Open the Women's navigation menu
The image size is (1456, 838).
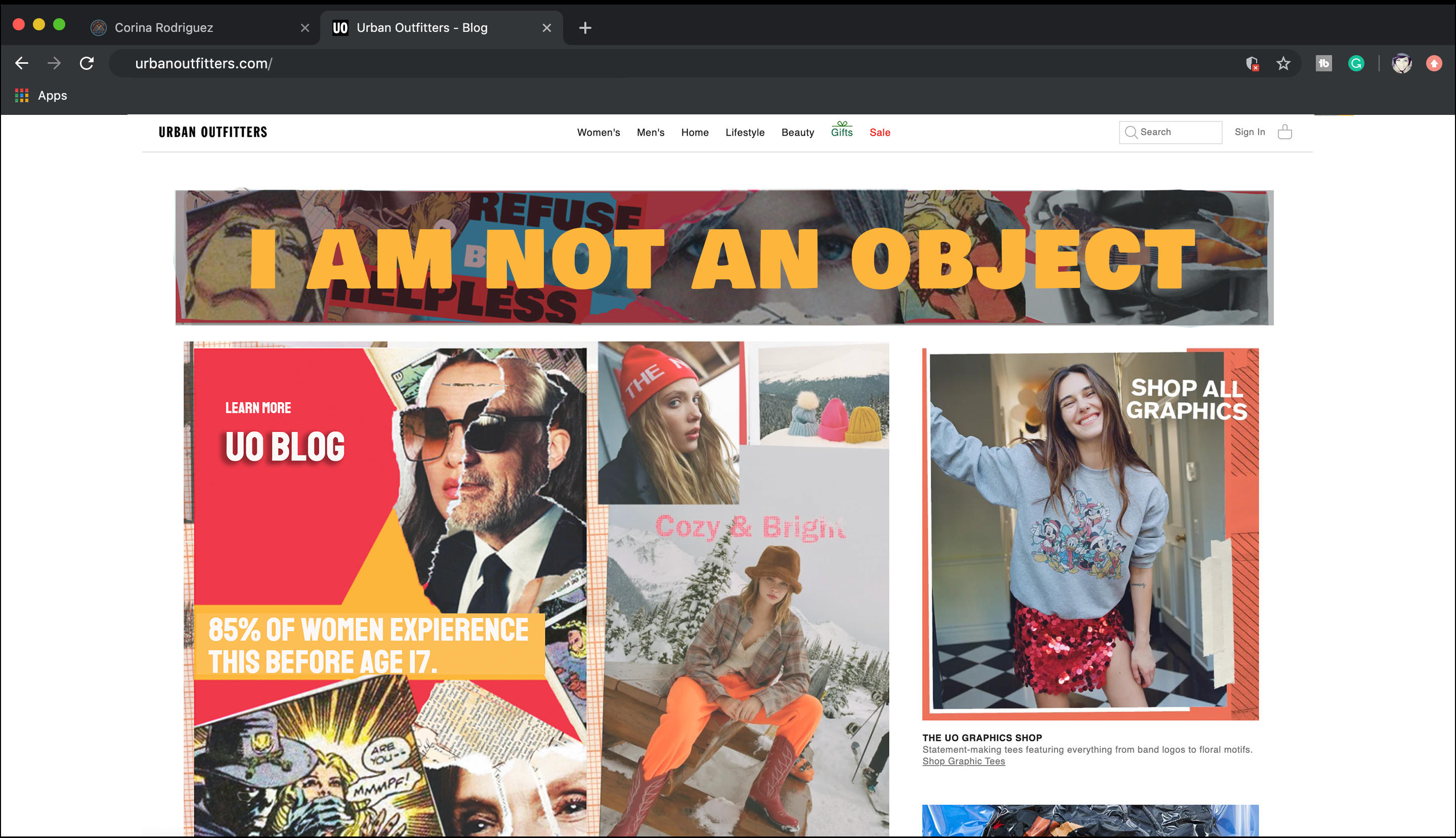598,133
